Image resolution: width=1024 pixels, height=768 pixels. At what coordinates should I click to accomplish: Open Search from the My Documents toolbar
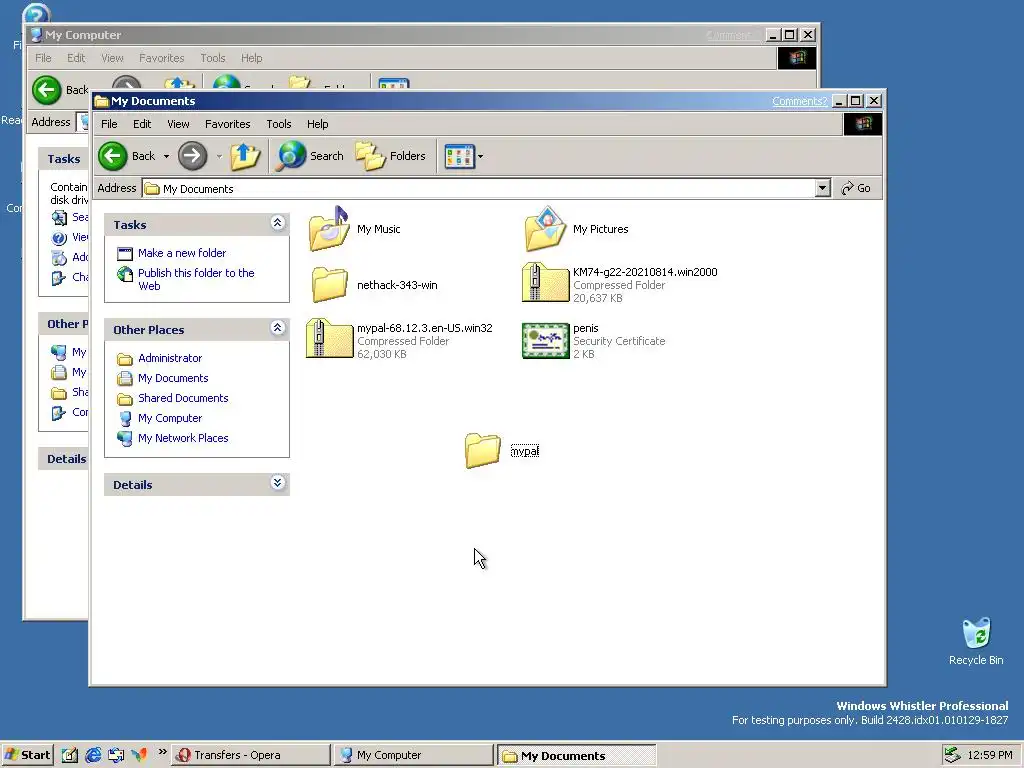[310, 156]
